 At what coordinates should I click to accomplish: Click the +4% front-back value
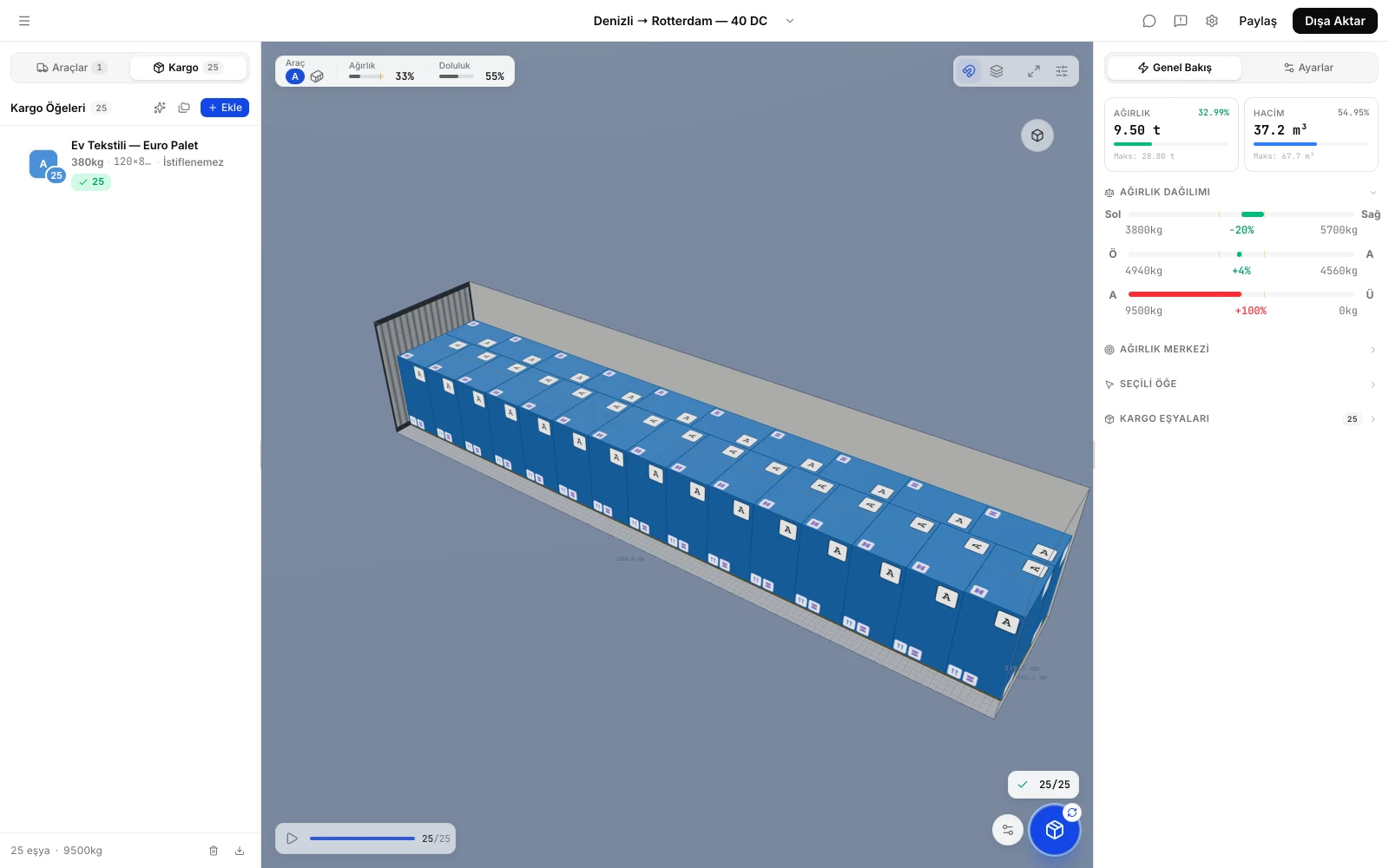point(1241,271)
